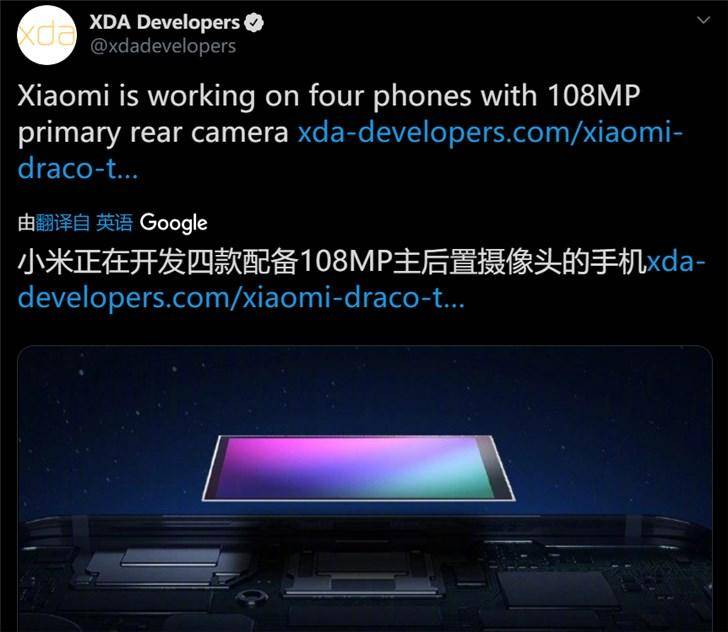The image size is (728, 632).
Task: Click "primary rear camera" in the tweet text
Action: click(153, 133)
